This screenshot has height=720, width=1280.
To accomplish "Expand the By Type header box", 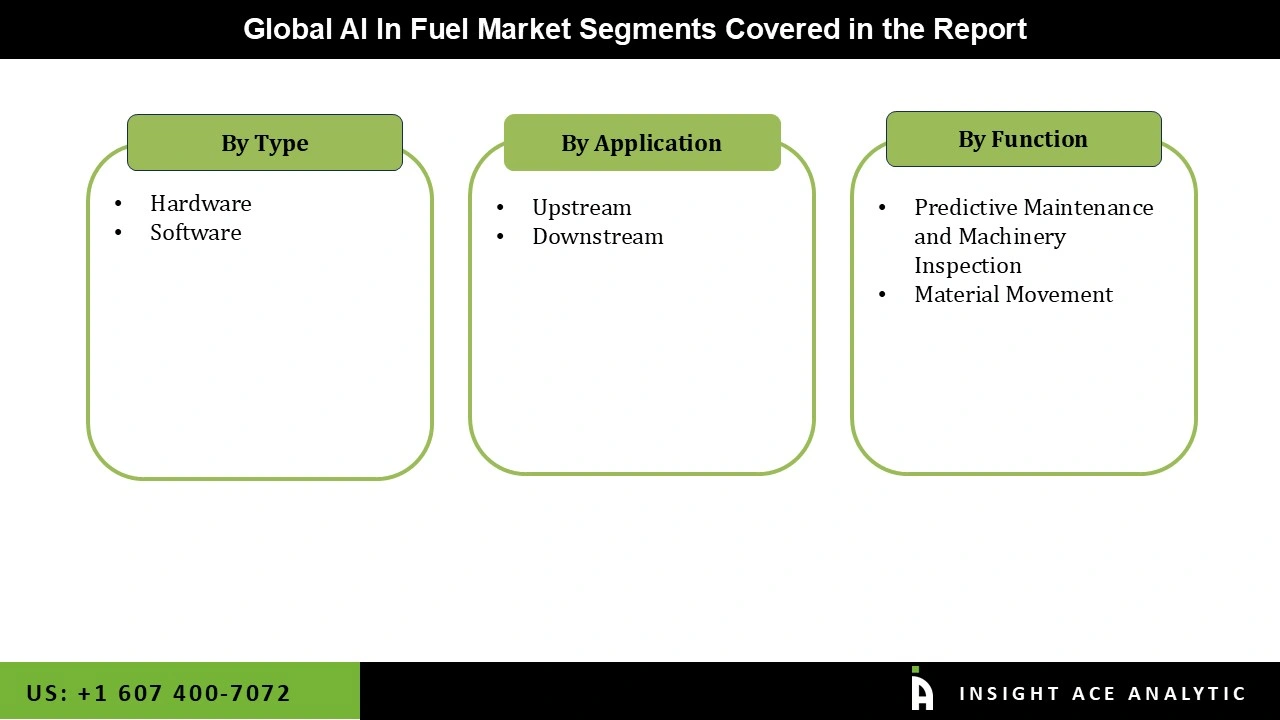I will [x=264, y=142].
